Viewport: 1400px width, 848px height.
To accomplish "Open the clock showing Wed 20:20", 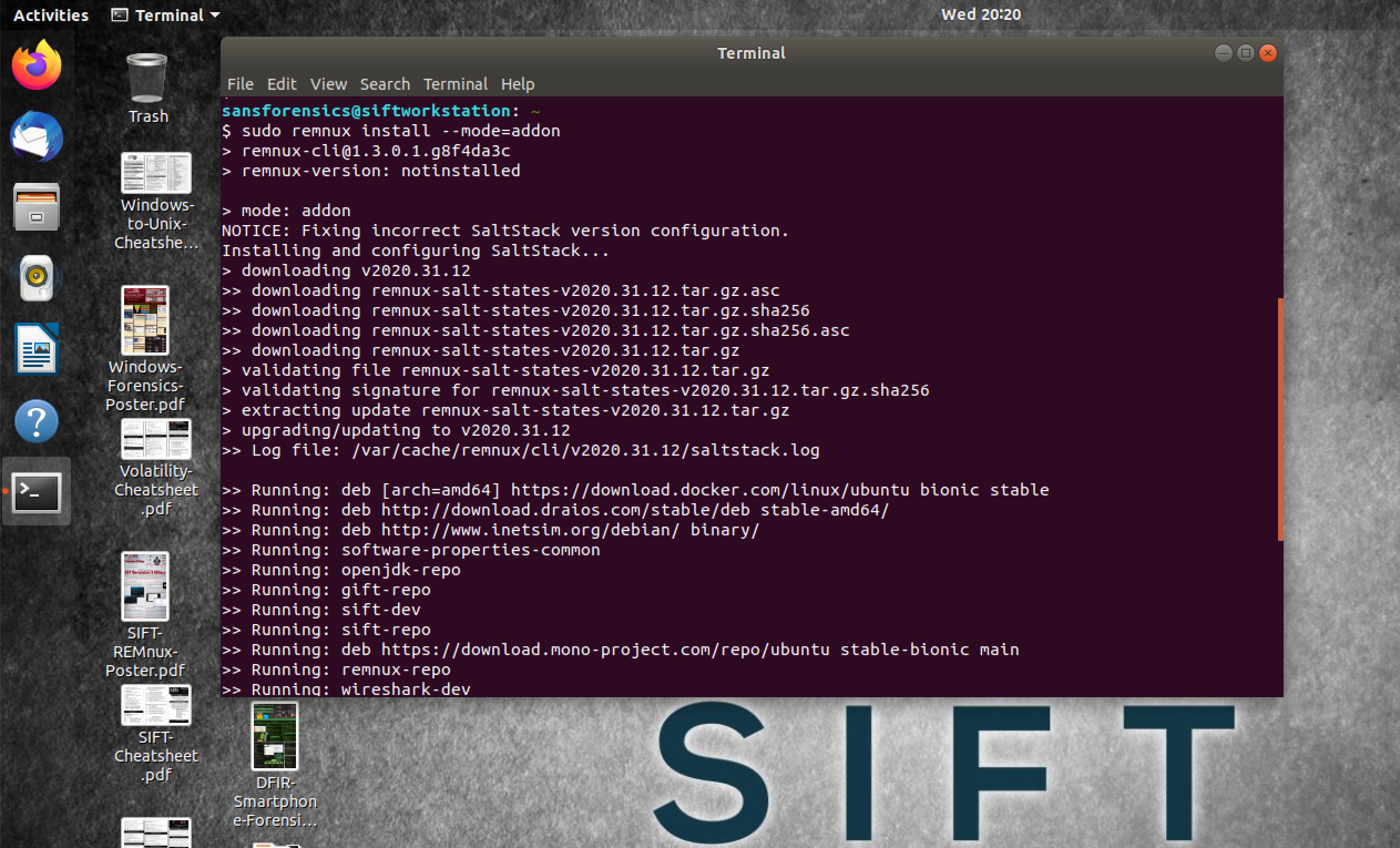I will (x=980, y=14).
